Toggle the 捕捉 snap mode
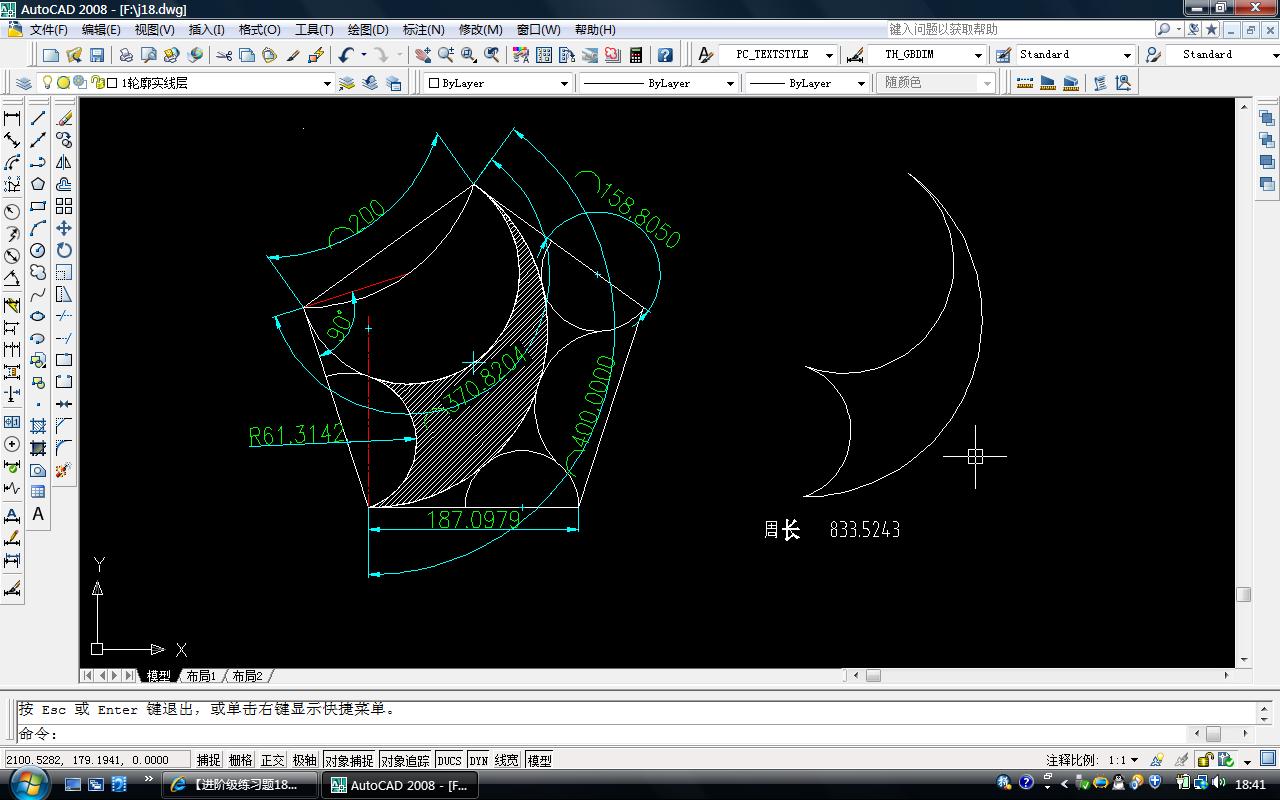 point(209,760)
